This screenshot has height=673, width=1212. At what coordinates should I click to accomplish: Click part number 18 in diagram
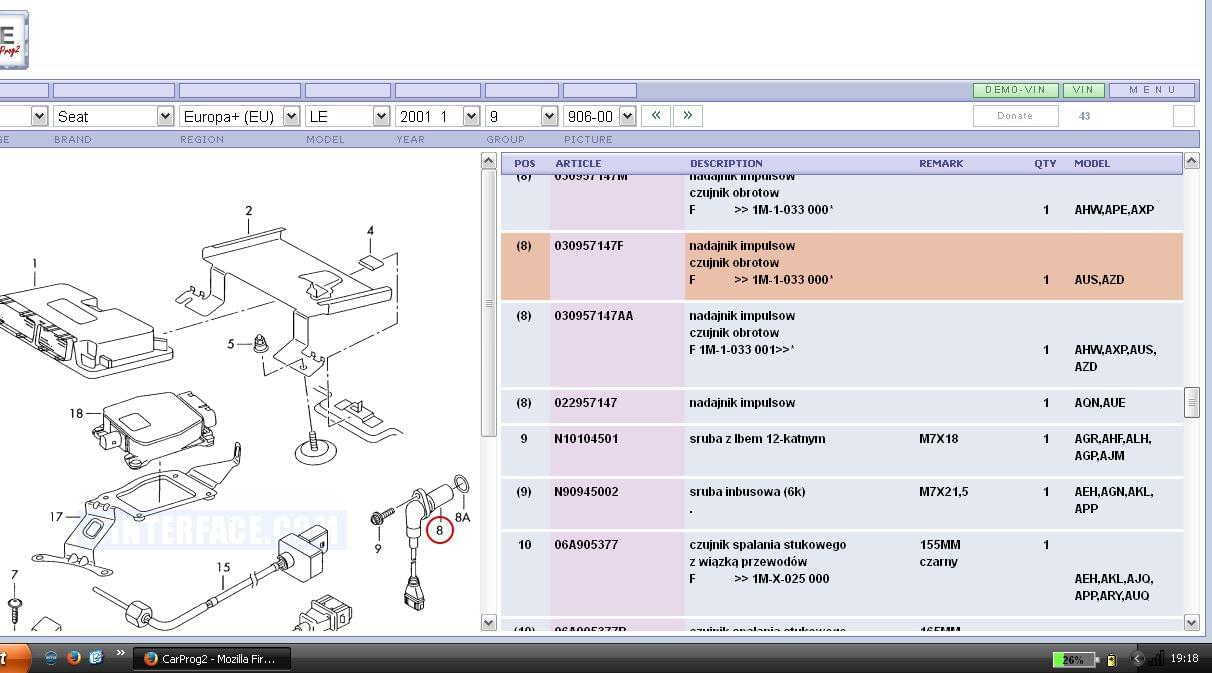pyautogui.click(x=77, y=413)
